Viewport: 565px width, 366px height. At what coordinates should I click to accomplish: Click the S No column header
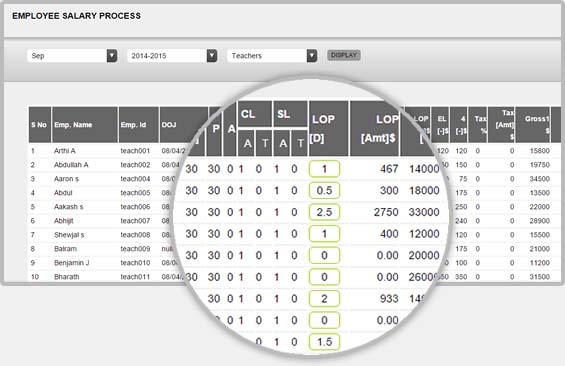point(40,125)
